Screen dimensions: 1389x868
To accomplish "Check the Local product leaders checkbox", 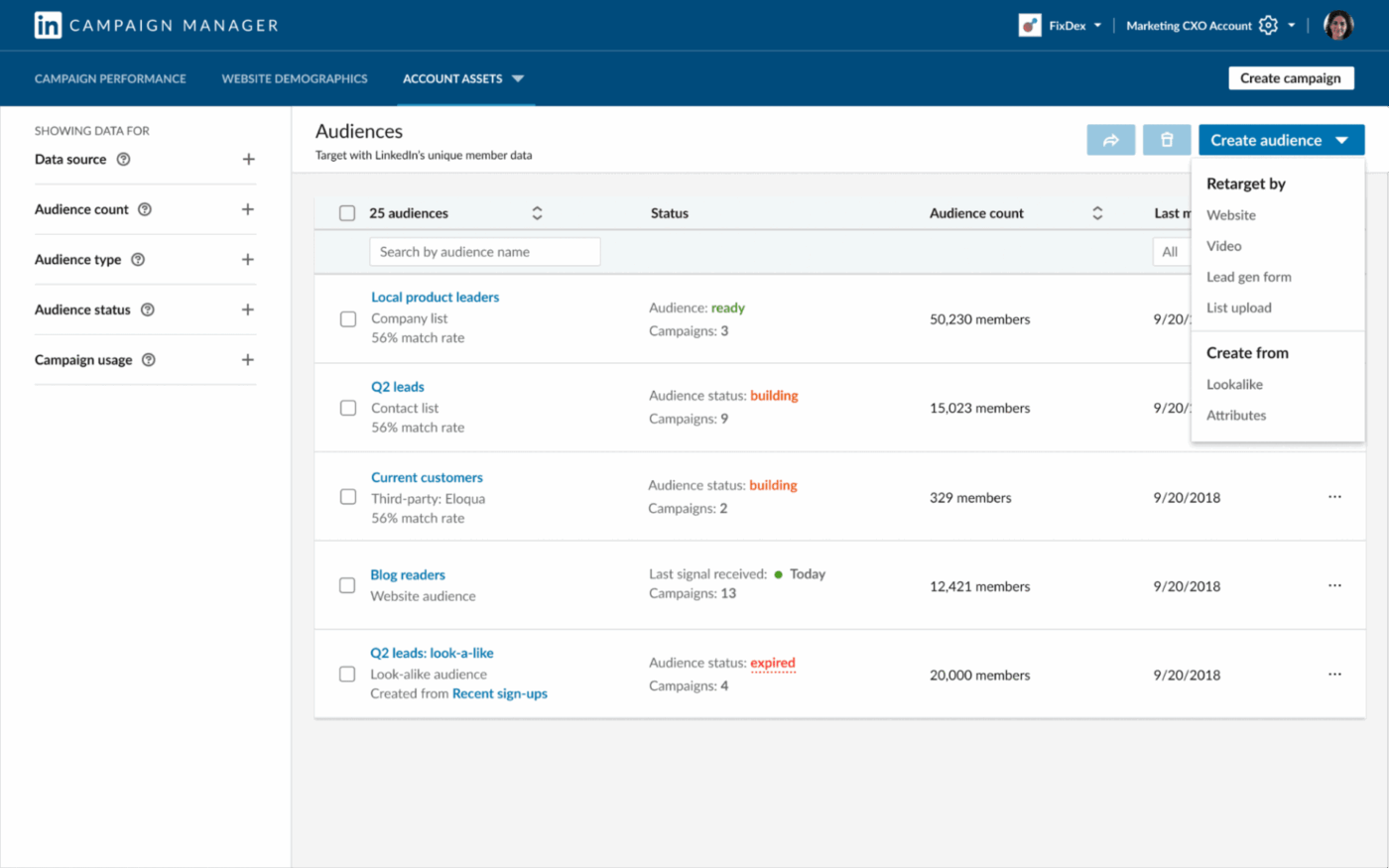I will pyautogui.click(x=348, y=318).
